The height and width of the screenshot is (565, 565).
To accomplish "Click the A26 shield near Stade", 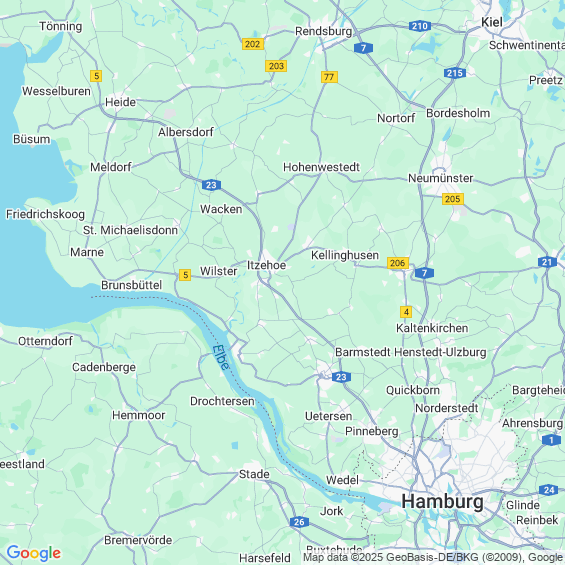I will (299, 522).
